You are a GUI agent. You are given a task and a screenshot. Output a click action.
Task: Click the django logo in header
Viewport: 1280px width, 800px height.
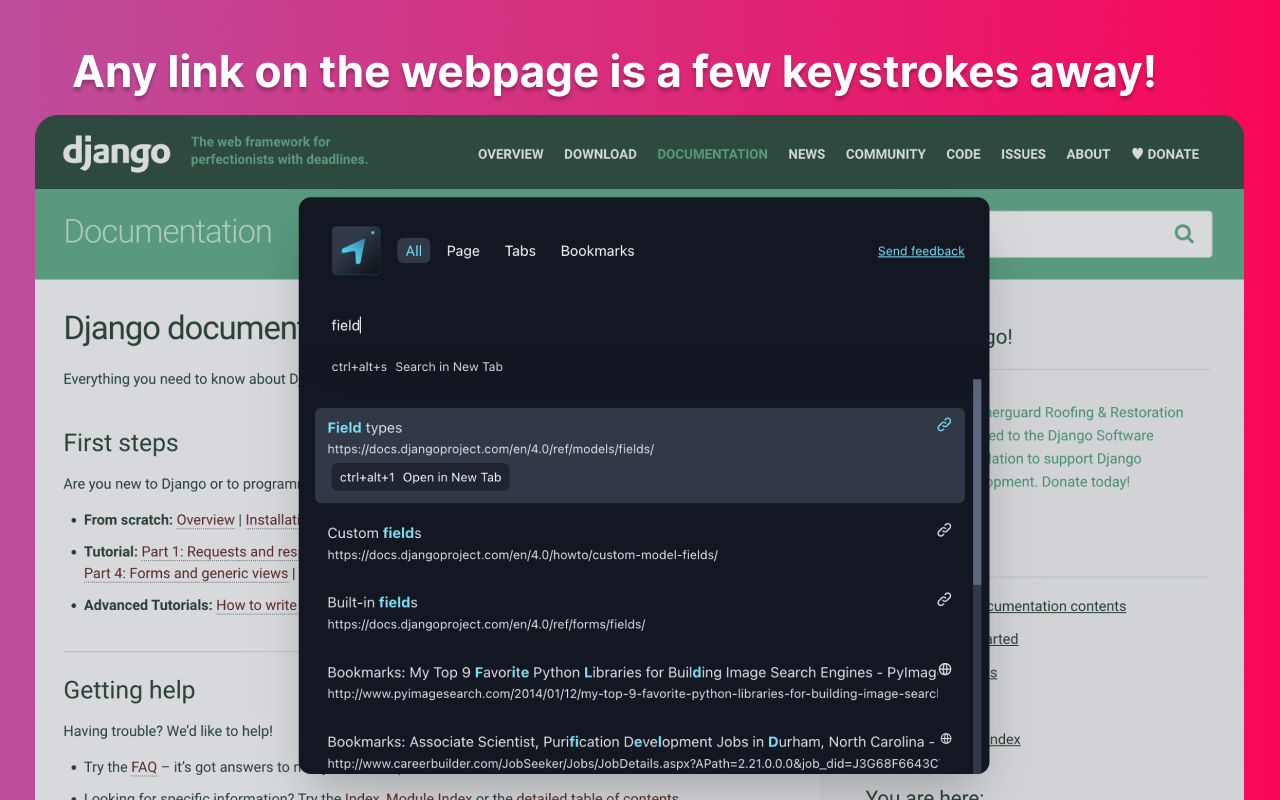click(x=117, y=153)
